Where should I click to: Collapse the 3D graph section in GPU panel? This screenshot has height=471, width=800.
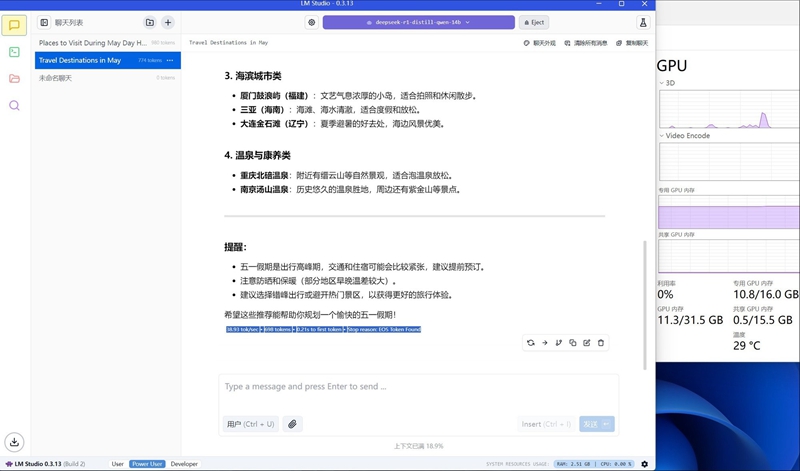click(662, 83)
